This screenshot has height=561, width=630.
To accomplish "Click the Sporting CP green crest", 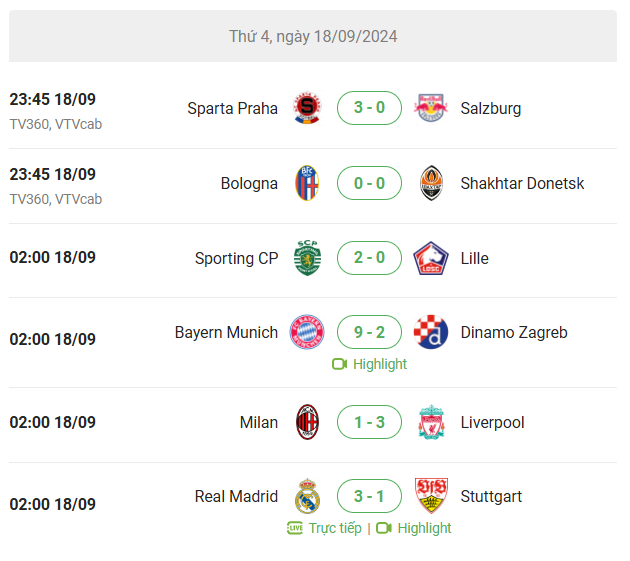I will 307,258.
